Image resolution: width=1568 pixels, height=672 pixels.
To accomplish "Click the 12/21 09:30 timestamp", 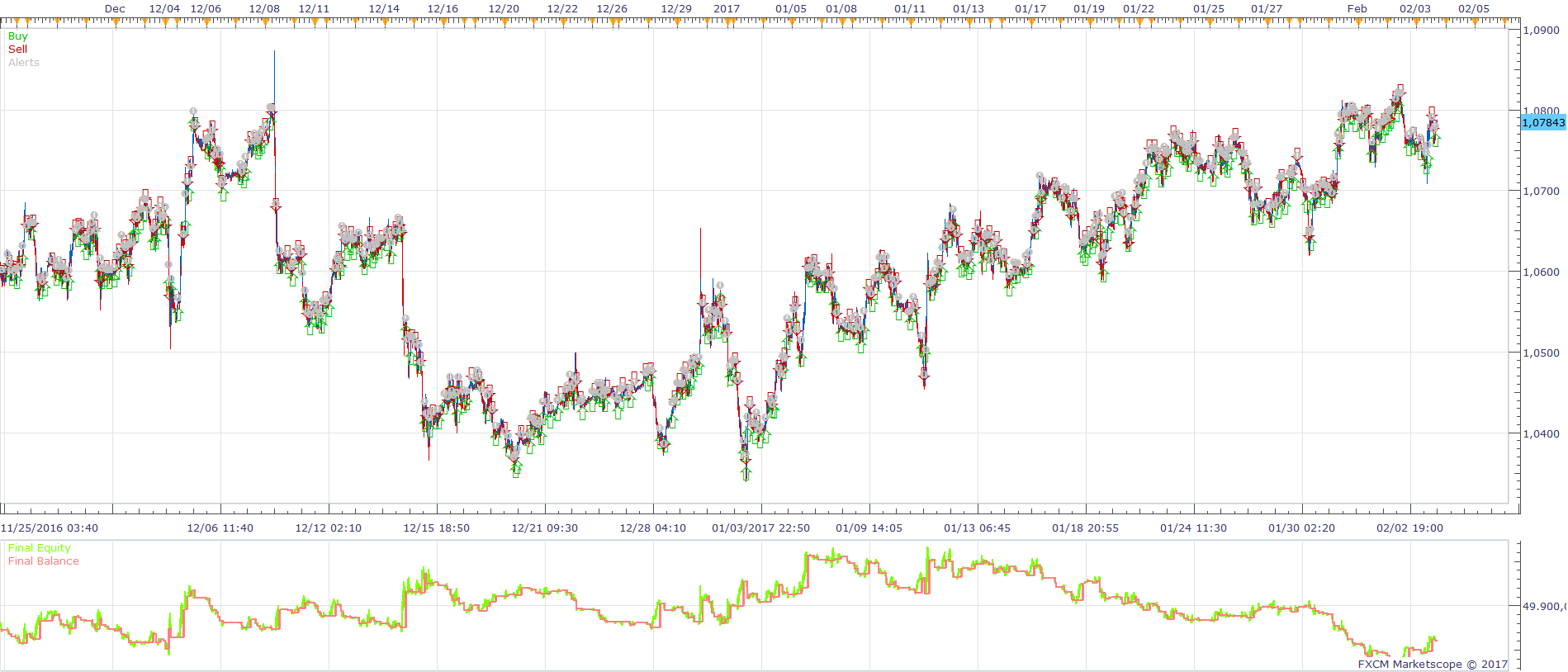I will pos(545,528).
